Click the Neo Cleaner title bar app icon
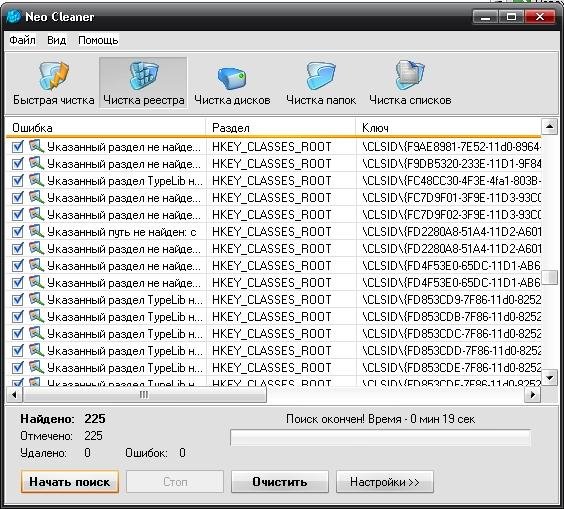Screen dimensions: 564x509 click(14, 17)
